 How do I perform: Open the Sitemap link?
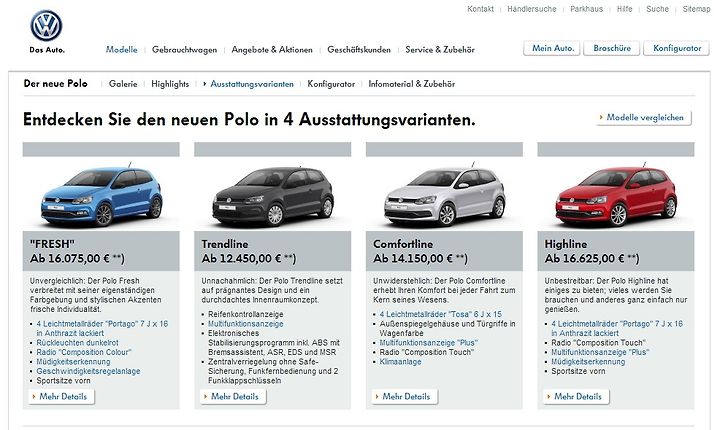click(x=696, y=9)
